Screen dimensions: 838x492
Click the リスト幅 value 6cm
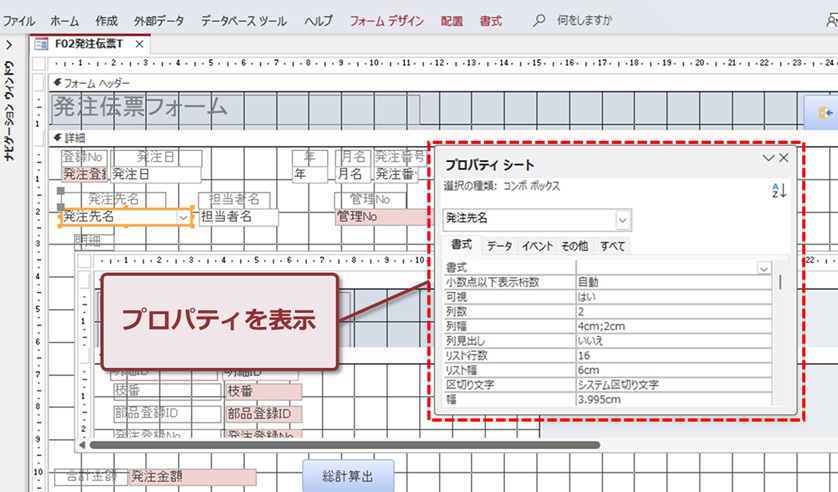tap(674, 370)
